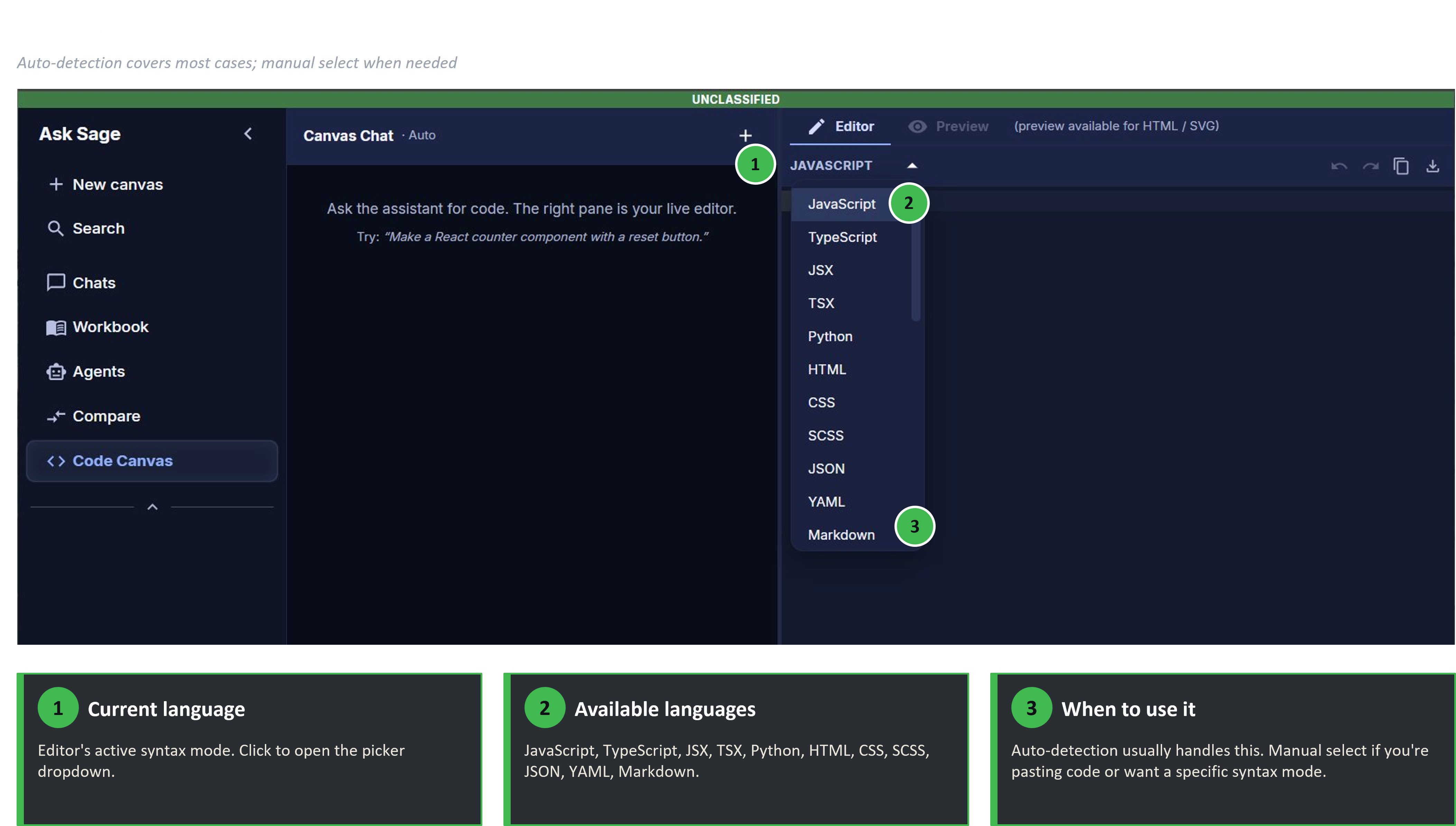
Task: Copy editor code with the copy icon
Action: click(1401, 166)
